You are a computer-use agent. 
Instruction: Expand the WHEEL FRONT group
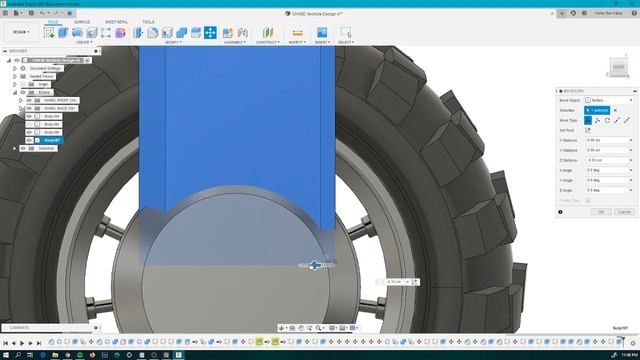pos(21,100)
